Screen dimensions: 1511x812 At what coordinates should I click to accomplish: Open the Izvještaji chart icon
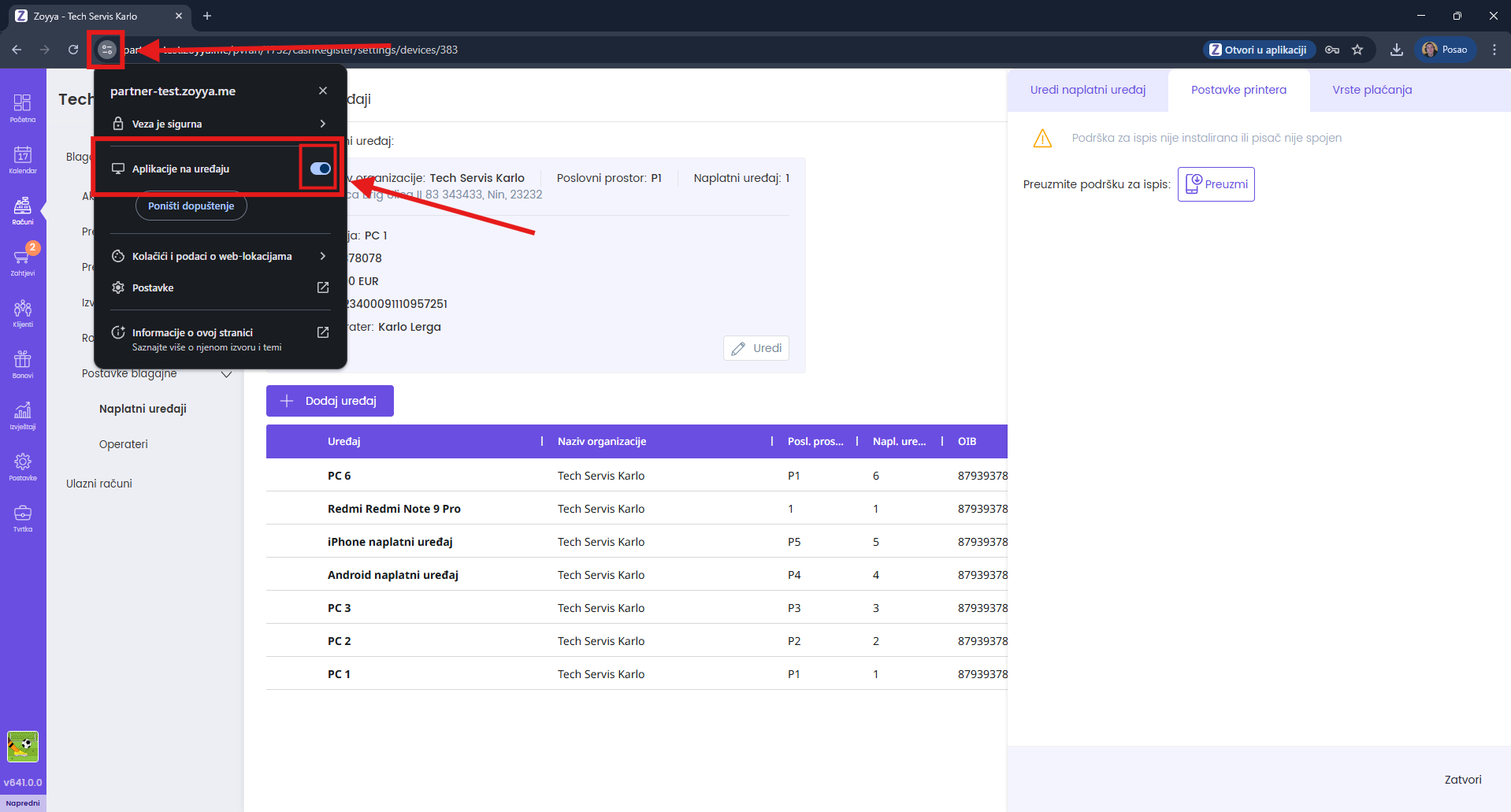click(x=23, y=415)
